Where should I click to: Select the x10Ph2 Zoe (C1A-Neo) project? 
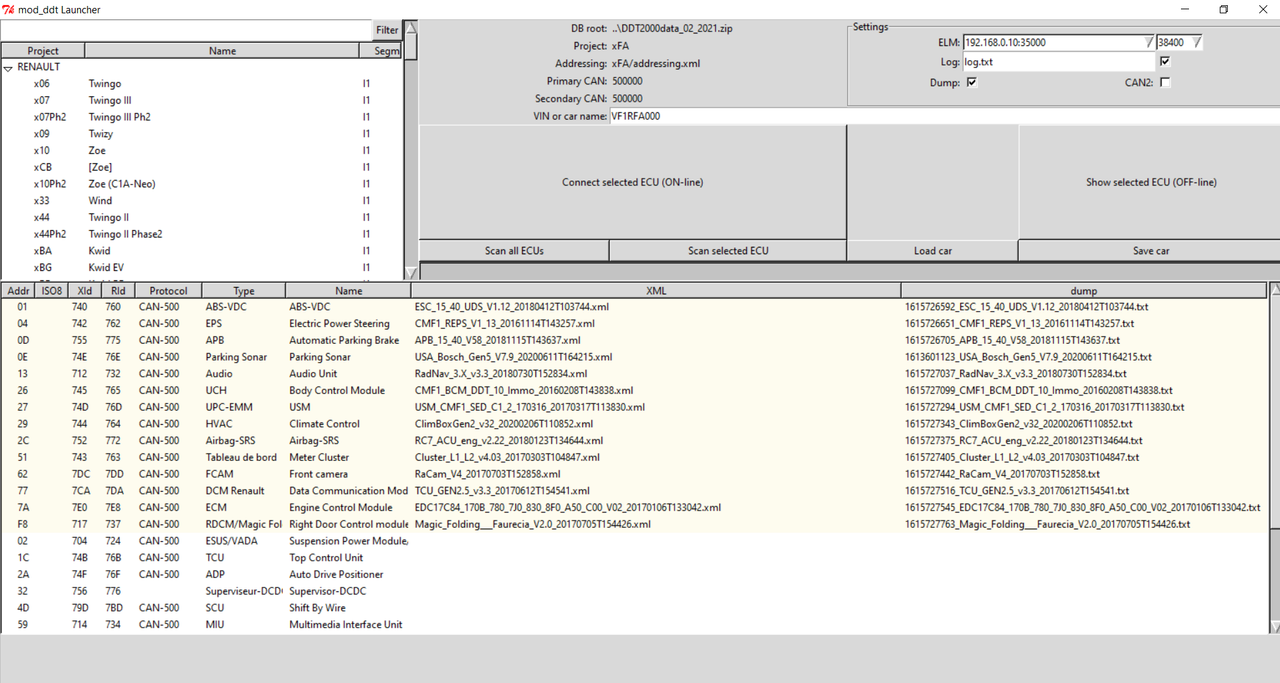[201, 184]
